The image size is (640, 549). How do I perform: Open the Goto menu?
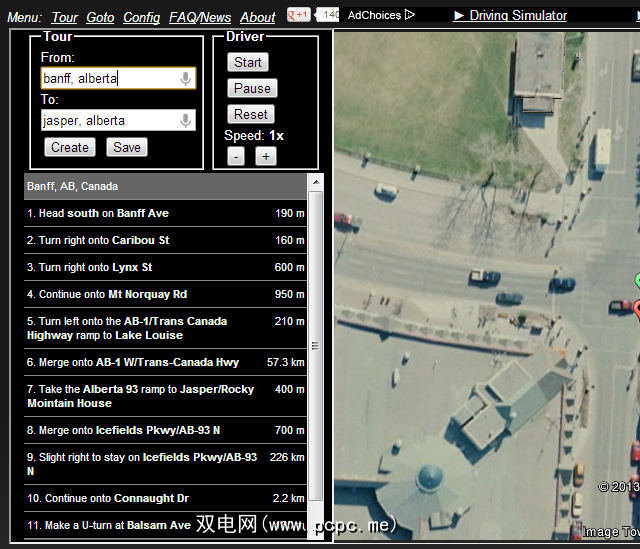tap(100, 17)
